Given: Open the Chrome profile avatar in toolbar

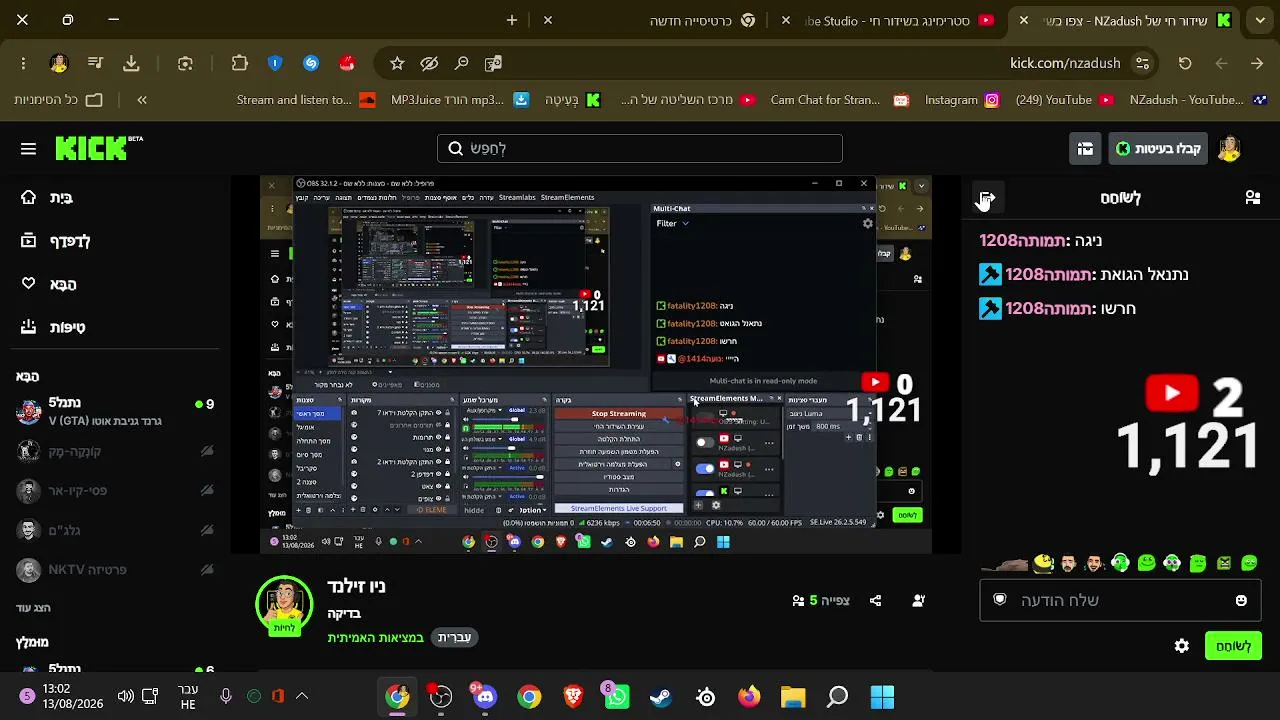Looking at the screenshot, I should click(x=59, y=63).
